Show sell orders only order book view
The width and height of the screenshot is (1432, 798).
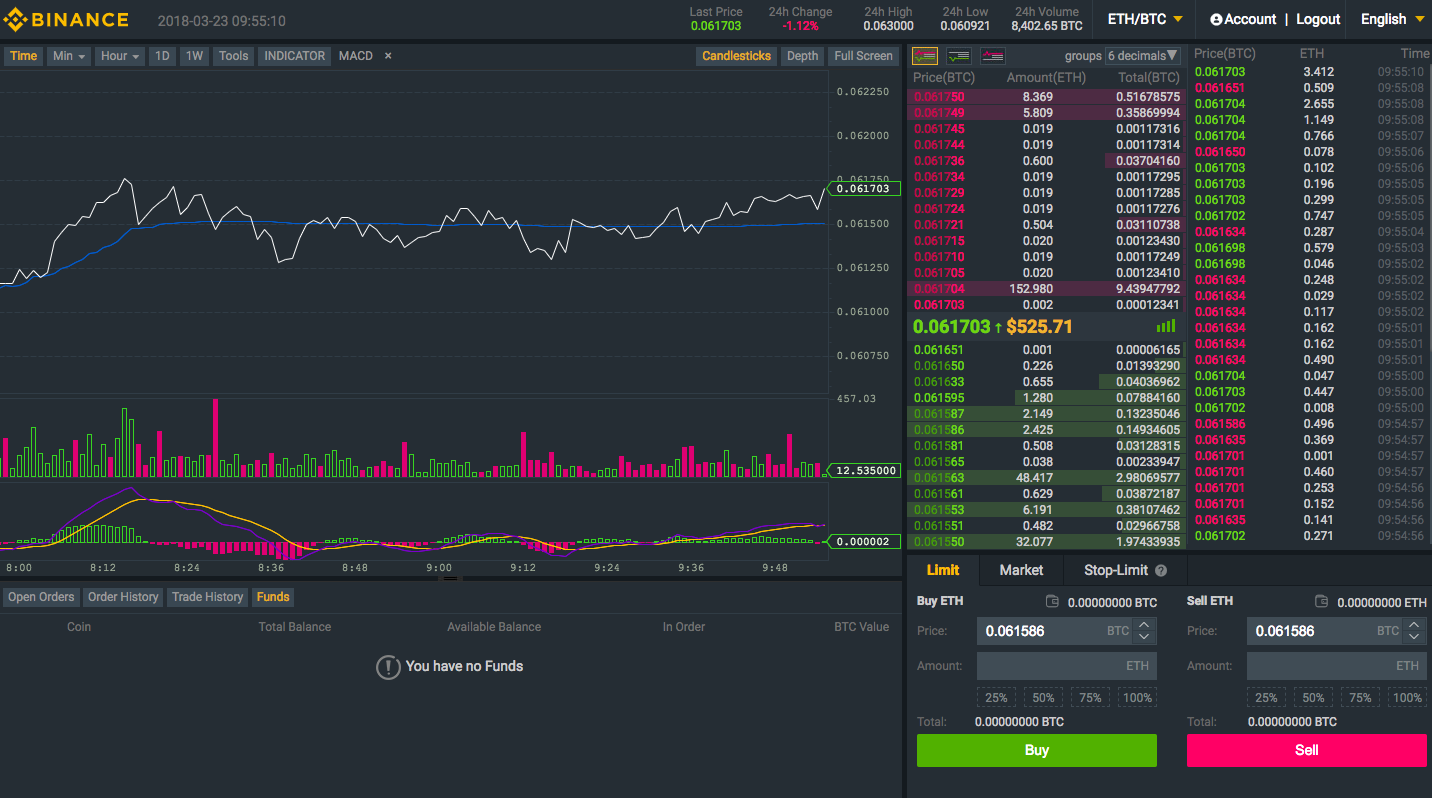tap(993, 56)
